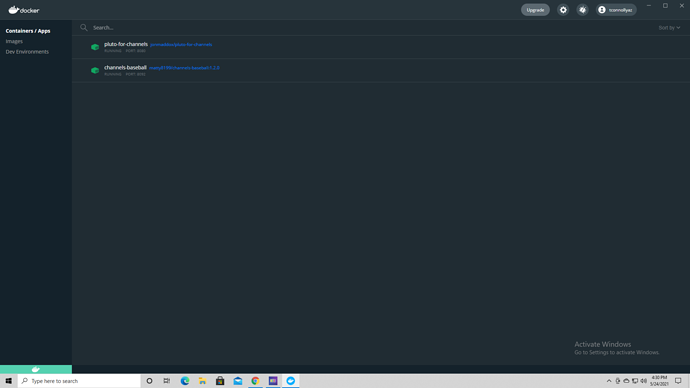The width and height of the screenshot is (690, 388).
Task: Minimize the Docker window
Action: tap(649, 6)
